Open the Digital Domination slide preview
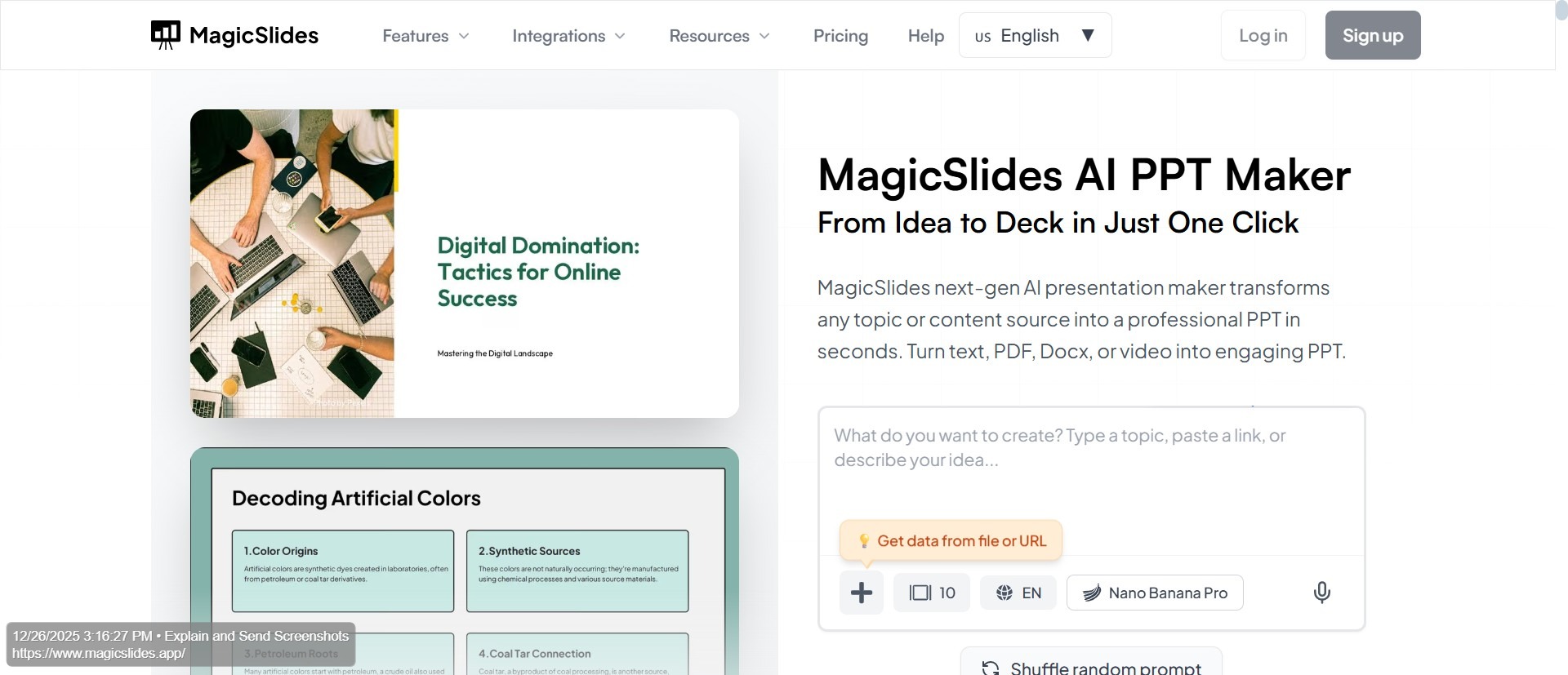The height and width of the screenshot is (675, 1568). pyautogui.click(x=465, y=264)
